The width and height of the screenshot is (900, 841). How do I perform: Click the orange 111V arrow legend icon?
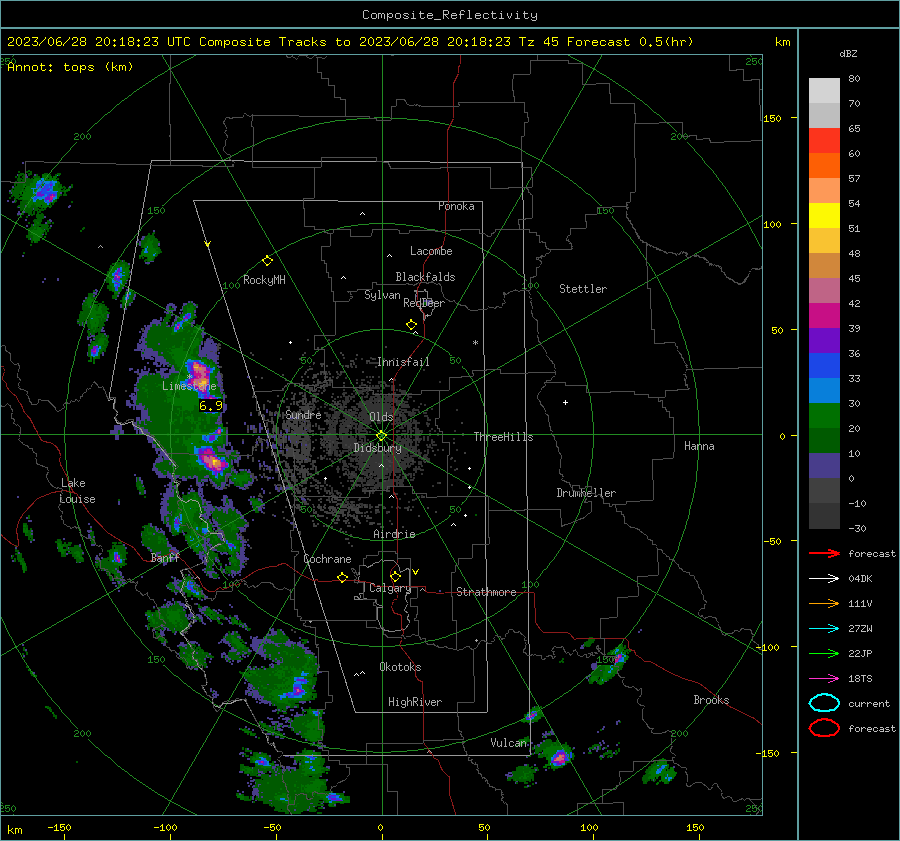click(824, 603)
